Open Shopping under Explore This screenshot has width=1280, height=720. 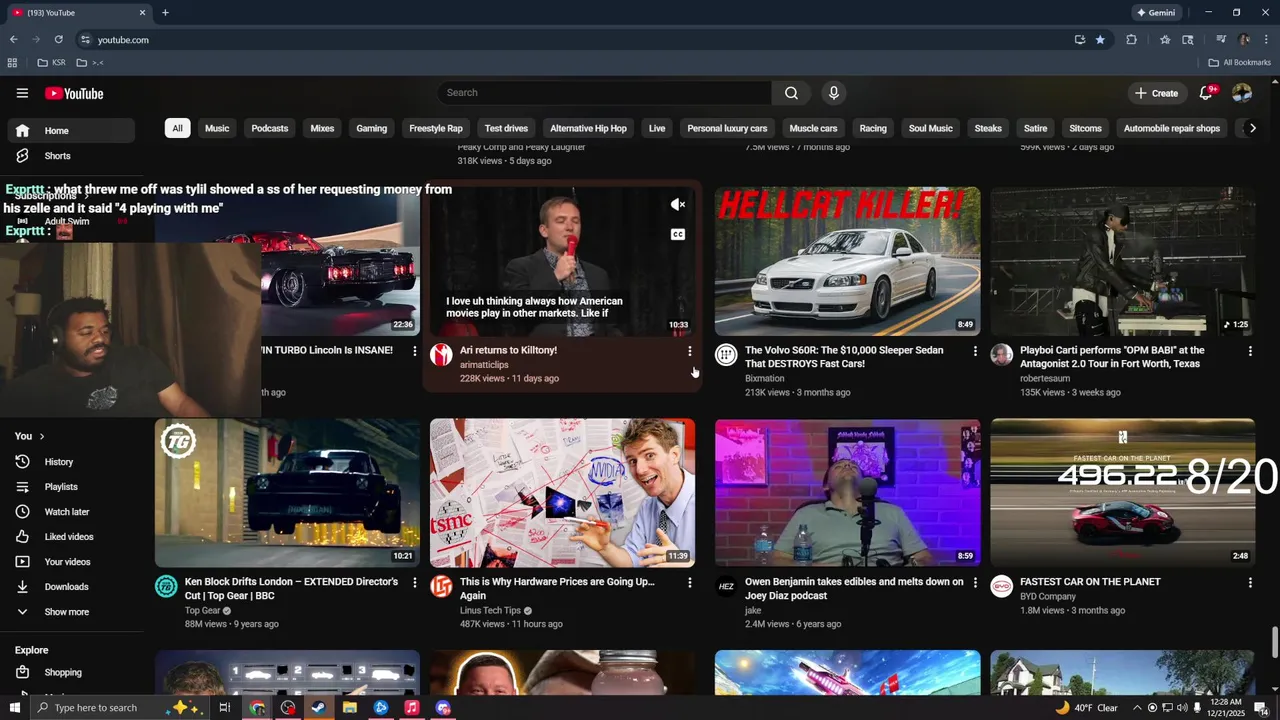coord(71,673)
